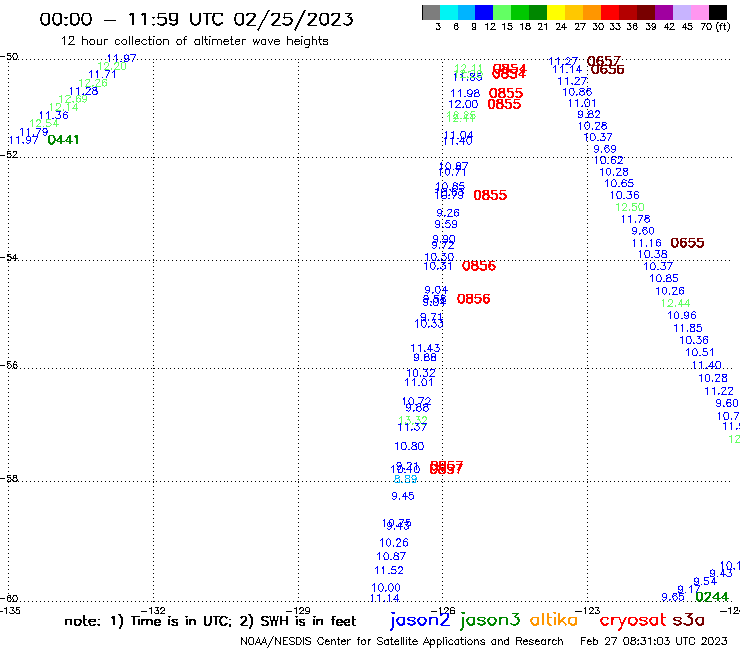The image size is (740, 650).
Task: Click the lavender swatch before the 45 label
Action: click(x=681, y=12)
